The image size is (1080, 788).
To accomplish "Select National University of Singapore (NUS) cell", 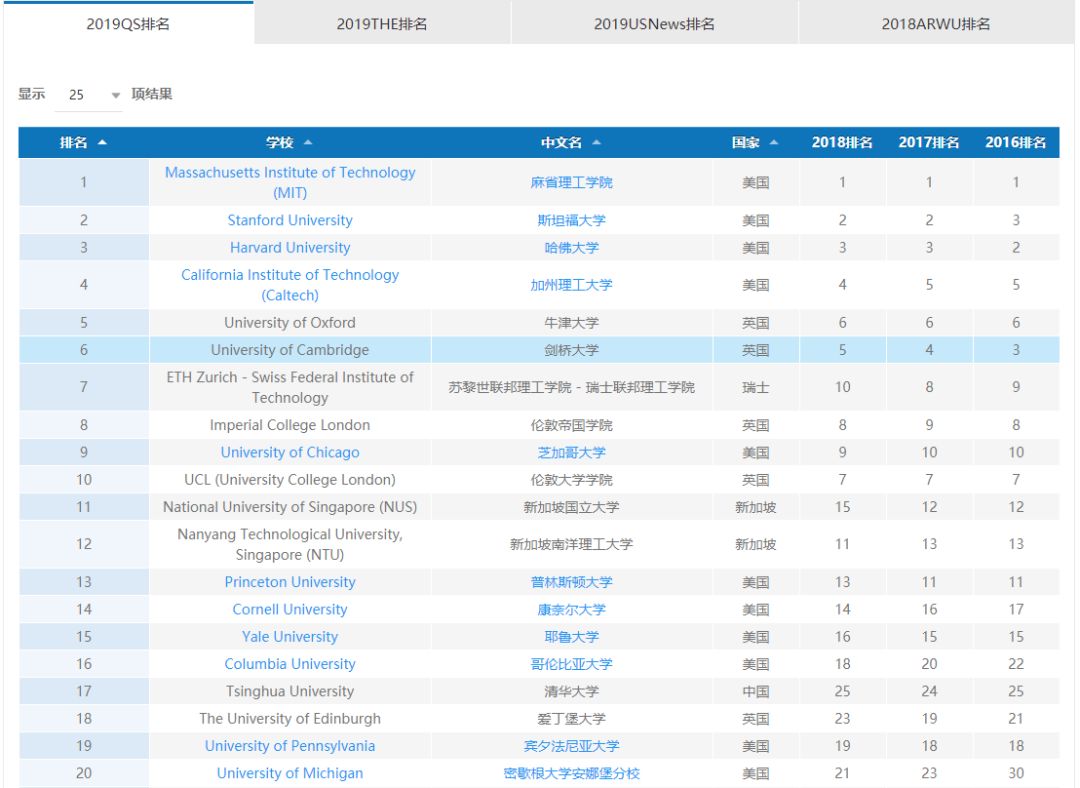I will (290, 507).
